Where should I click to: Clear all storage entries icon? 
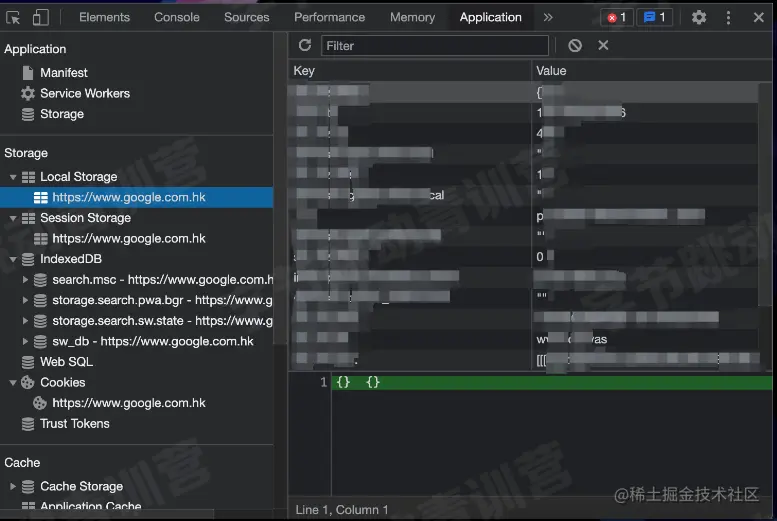tap(575, 46)
